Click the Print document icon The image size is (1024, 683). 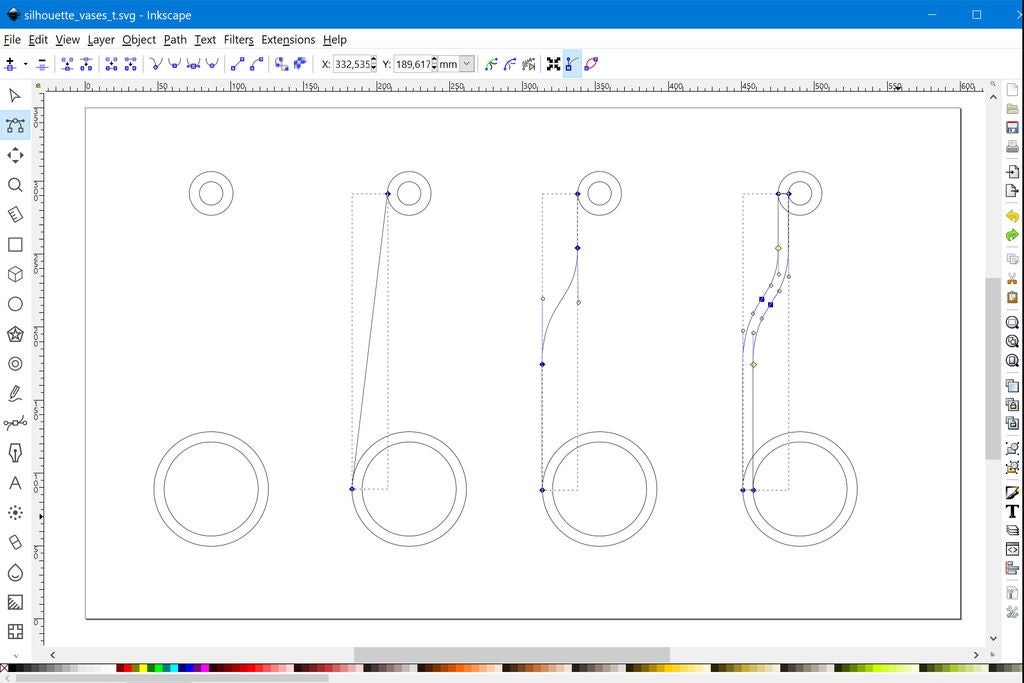pos(1012,147)
